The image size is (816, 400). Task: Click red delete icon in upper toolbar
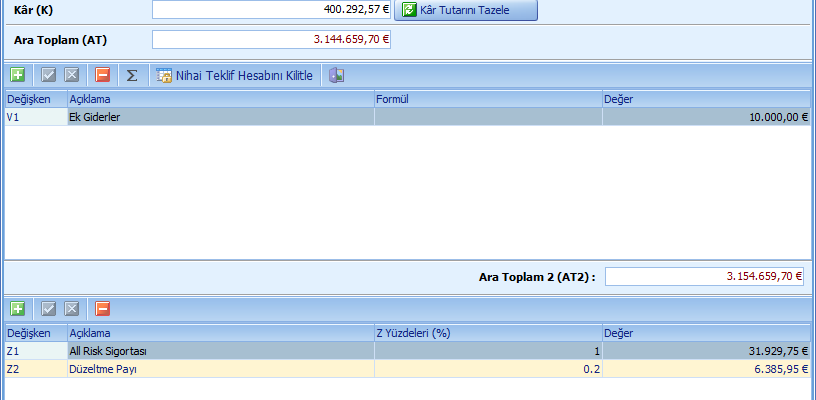click(x=102, y=75)
